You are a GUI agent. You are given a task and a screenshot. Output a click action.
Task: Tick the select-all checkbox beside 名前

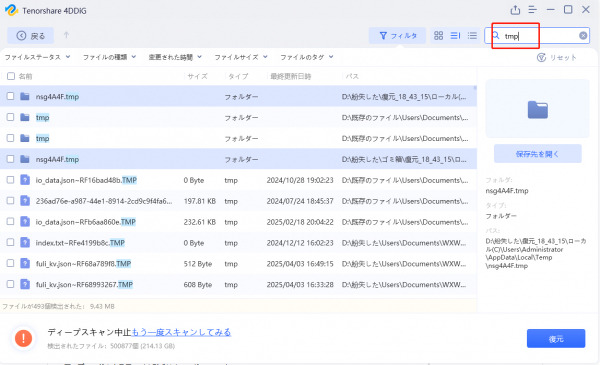point(11,76)
